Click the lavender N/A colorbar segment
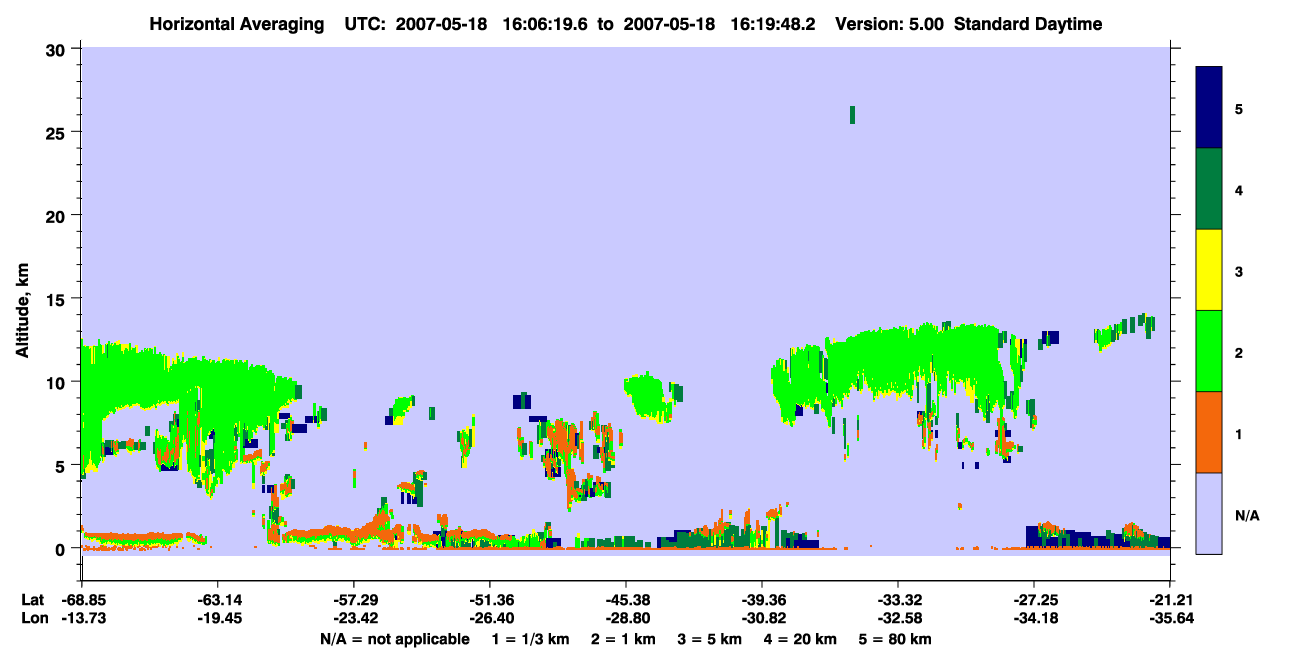The image size is (1300, 667). [x=1209, y=512]
